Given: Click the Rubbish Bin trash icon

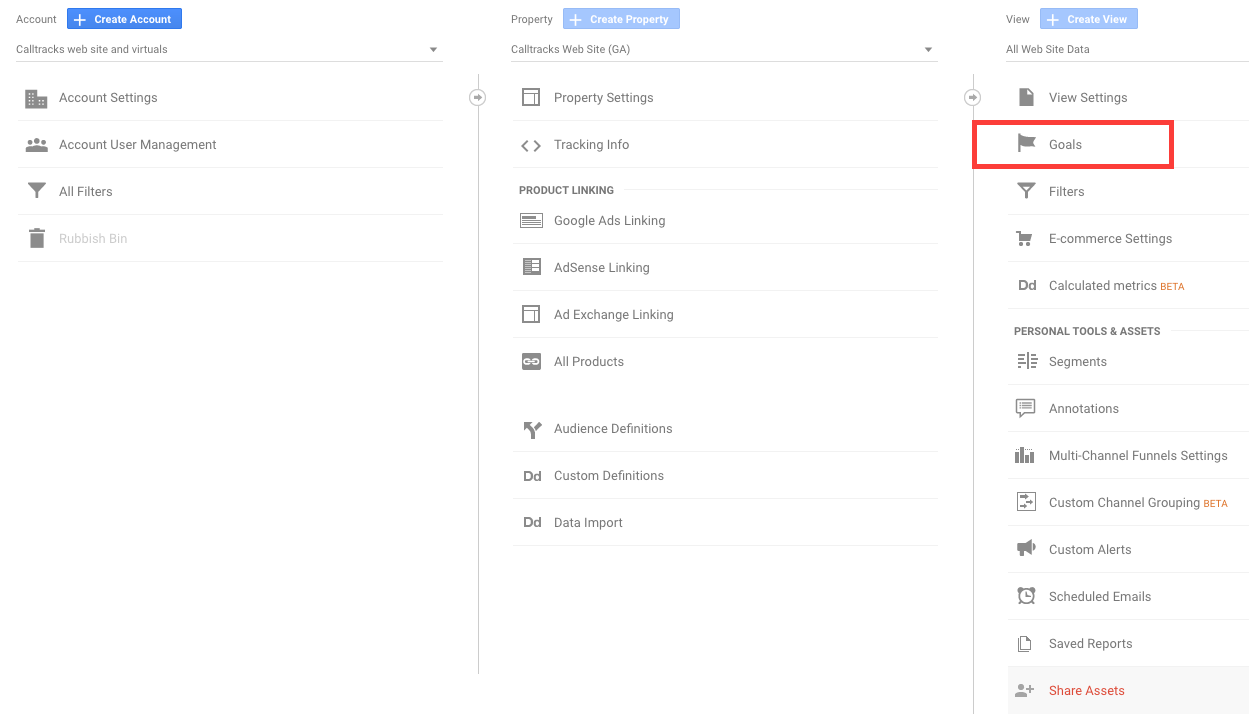Looking at the screenshot, I should (37, 238).
